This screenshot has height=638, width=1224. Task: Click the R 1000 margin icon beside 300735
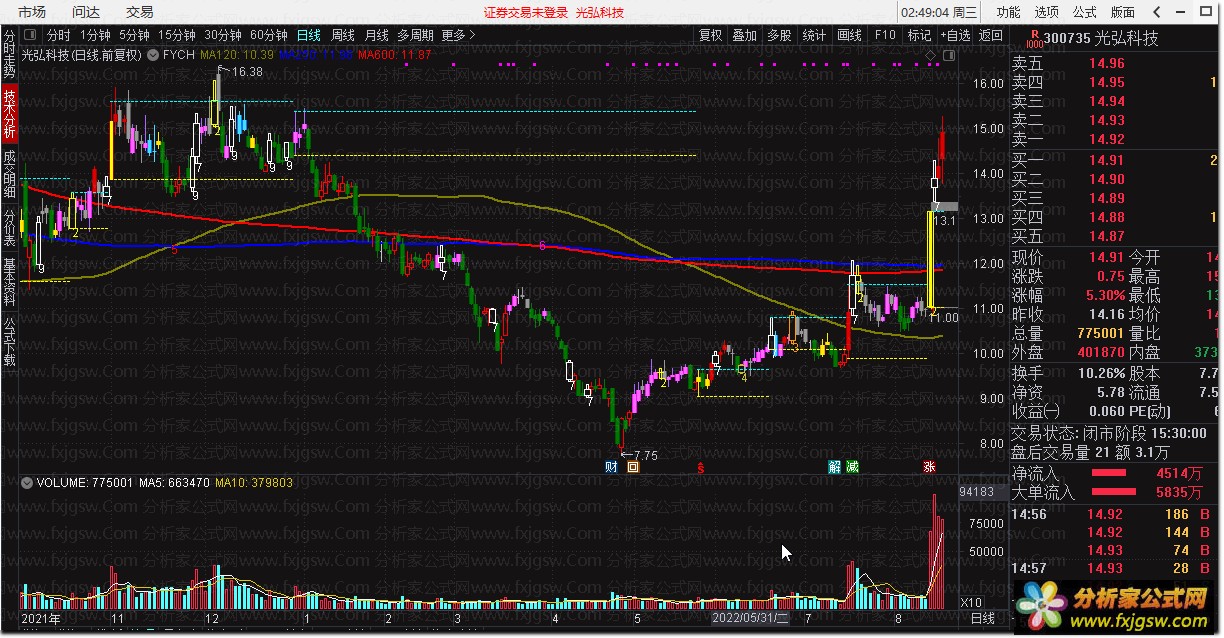pyautogui.click(x=1033, y=39)
